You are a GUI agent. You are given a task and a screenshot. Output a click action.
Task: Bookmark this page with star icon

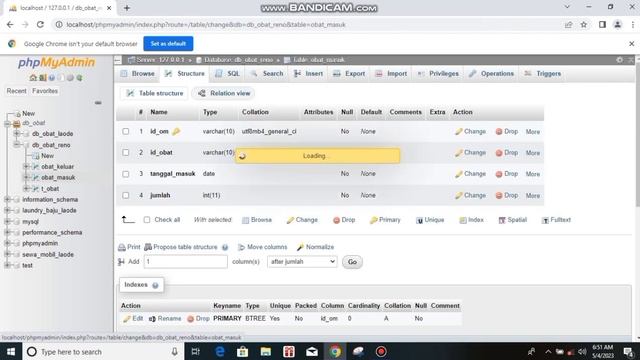[x=584, y=24]
